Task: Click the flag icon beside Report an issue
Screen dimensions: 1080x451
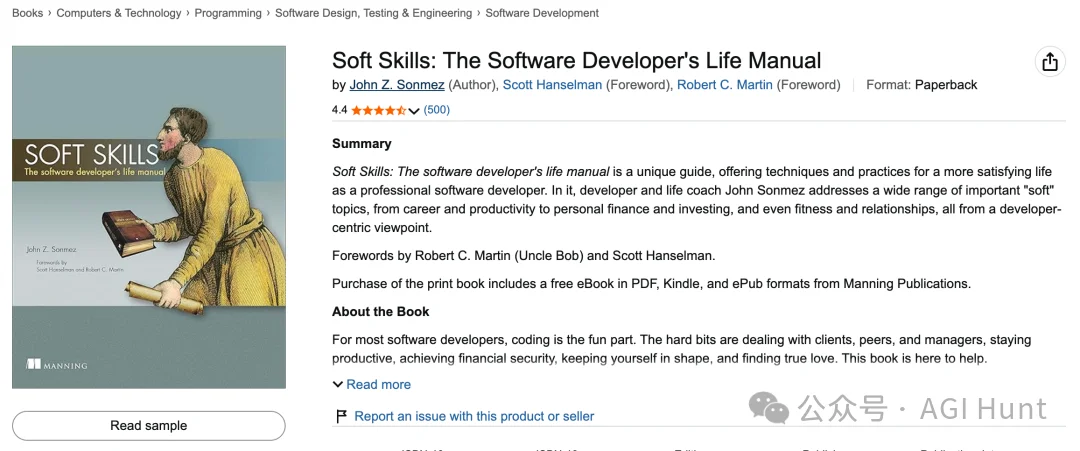Action: pyautogui.click(x=341, y=416)
